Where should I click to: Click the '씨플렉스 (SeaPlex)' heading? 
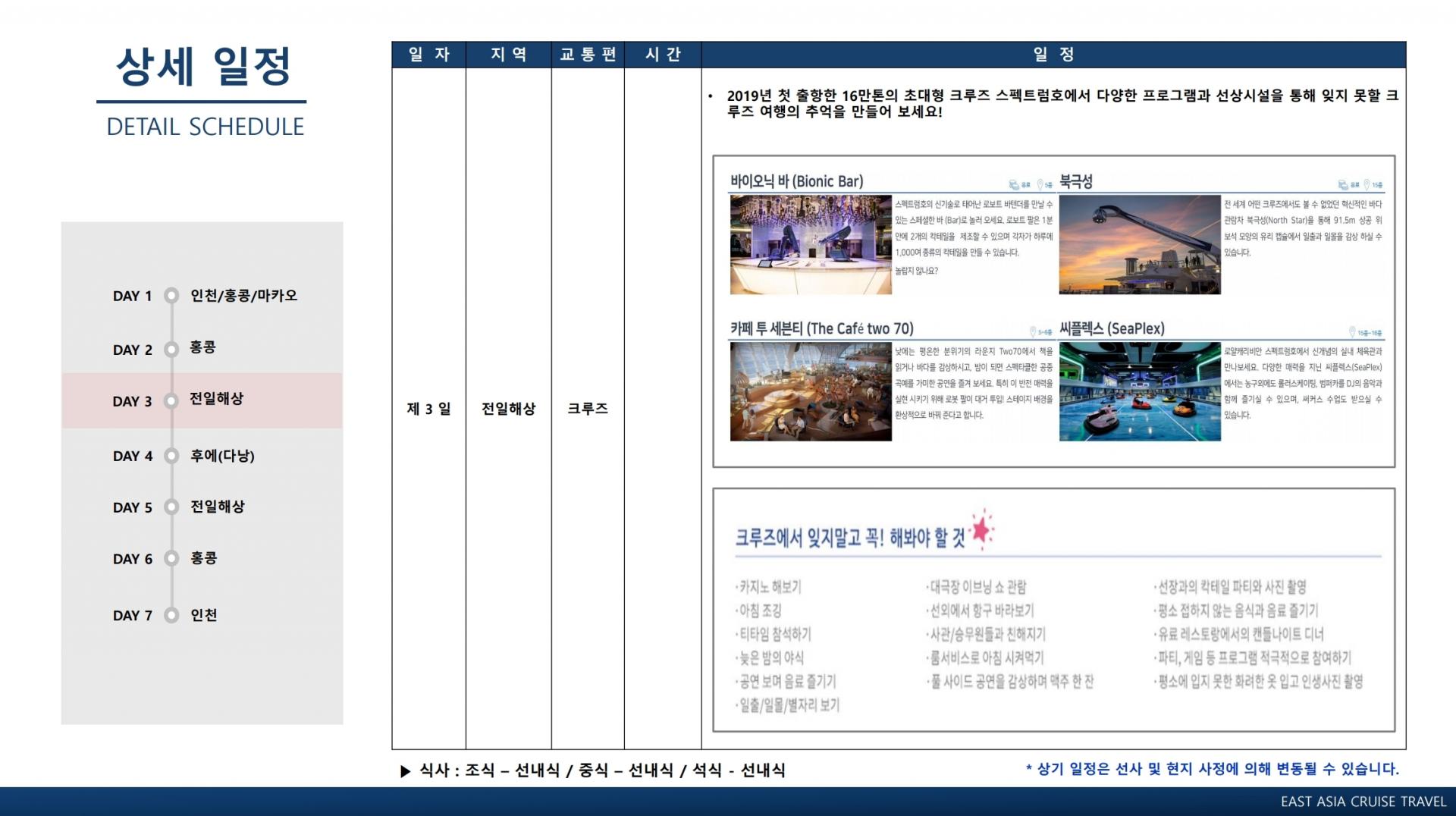[x=1112, y=328]
